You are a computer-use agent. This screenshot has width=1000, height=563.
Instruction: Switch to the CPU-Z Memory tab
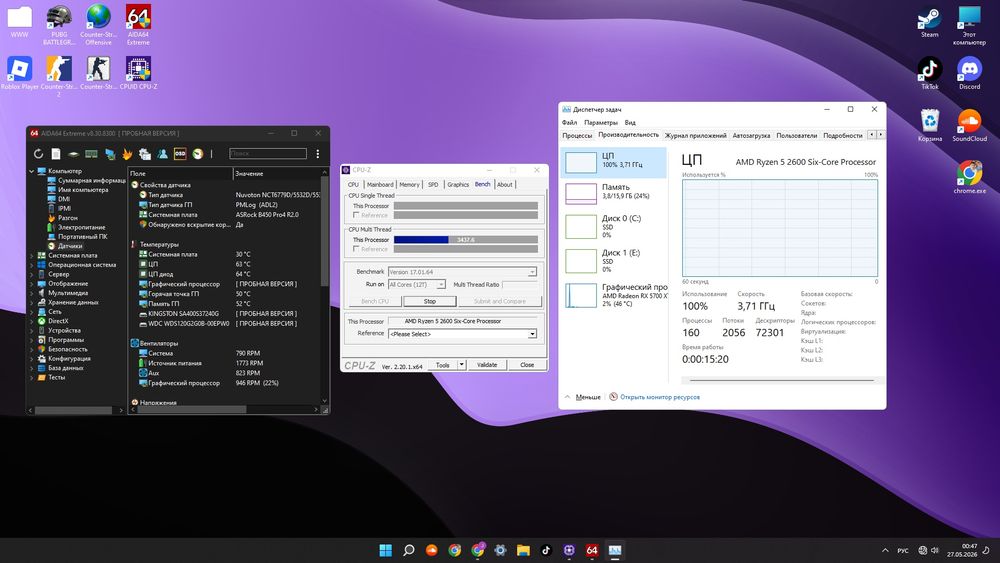pyautogui.click(x=409, y=184)
